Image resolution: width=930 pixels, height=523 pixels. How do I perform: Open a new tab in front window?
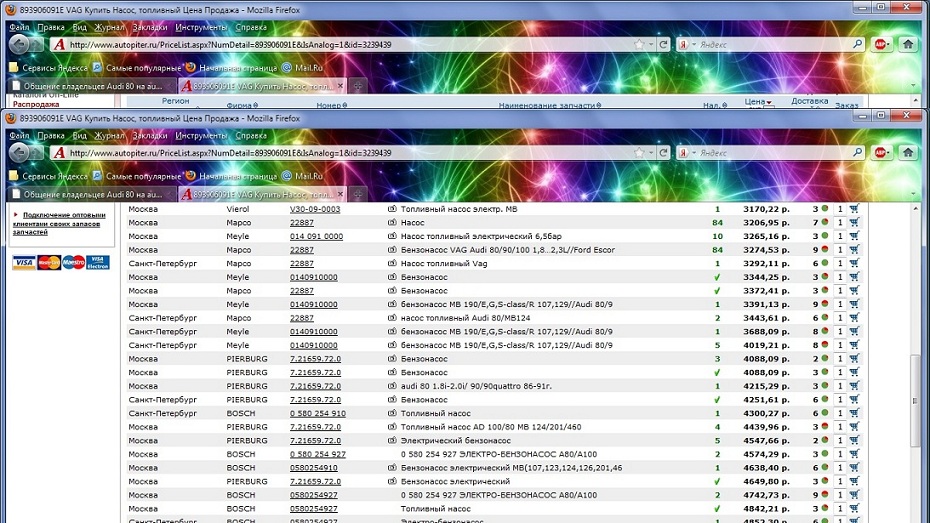[358, 194]
